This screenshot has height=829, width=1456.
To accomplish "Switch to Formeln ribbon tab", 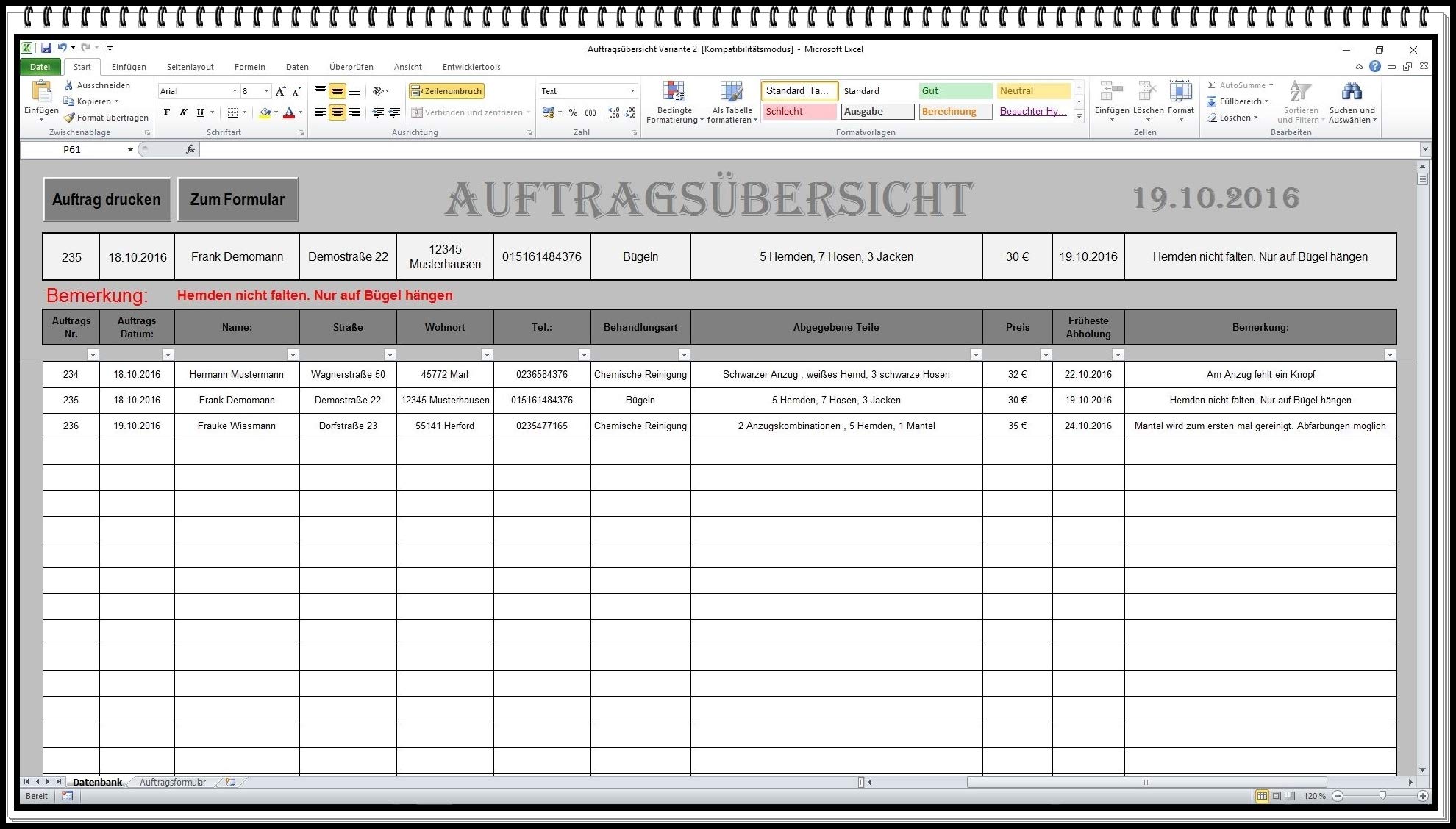I will tap(250, 67).
